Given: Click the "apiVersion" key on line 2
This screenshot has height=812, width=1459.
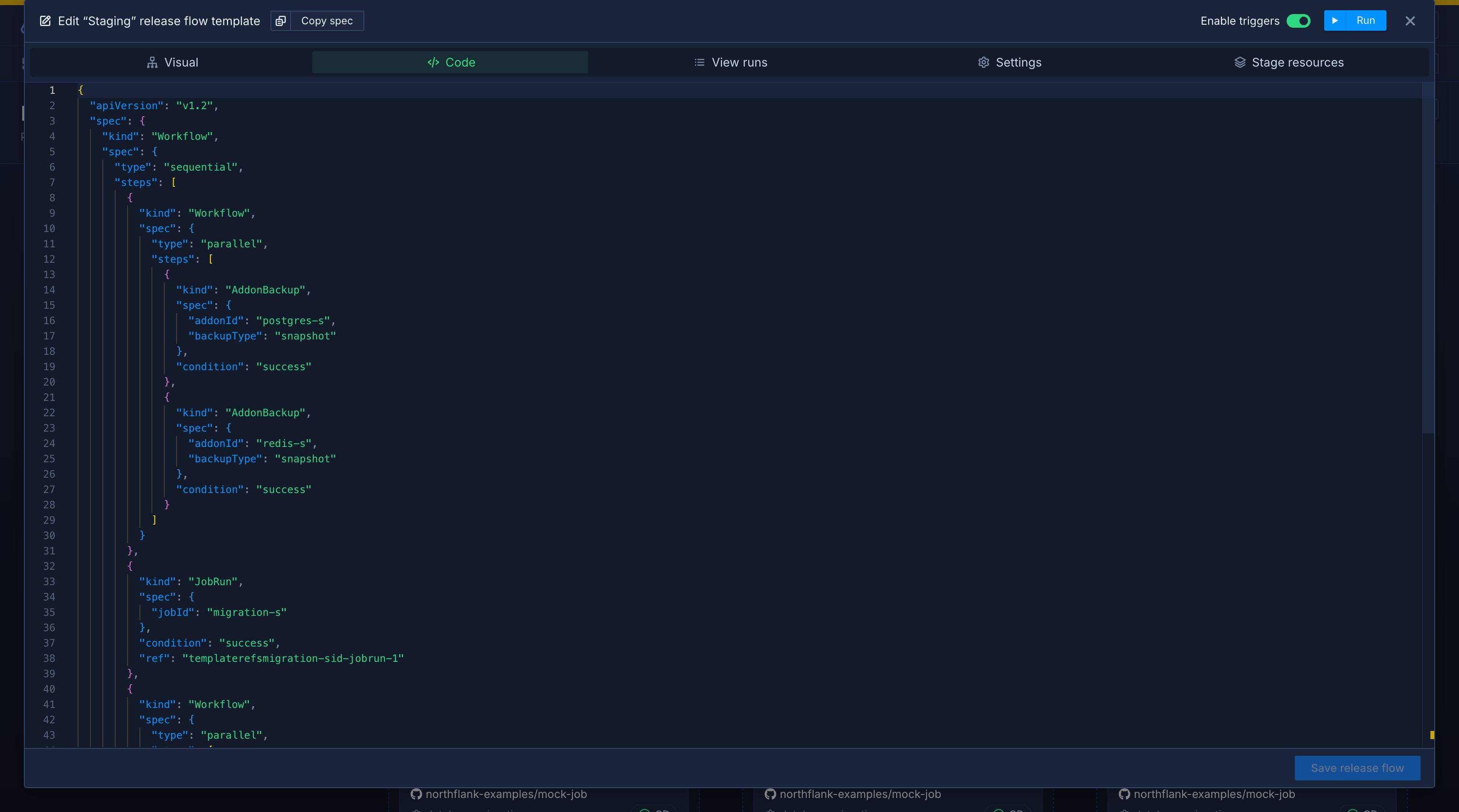Looking at the screenshot, I should 127,105.
